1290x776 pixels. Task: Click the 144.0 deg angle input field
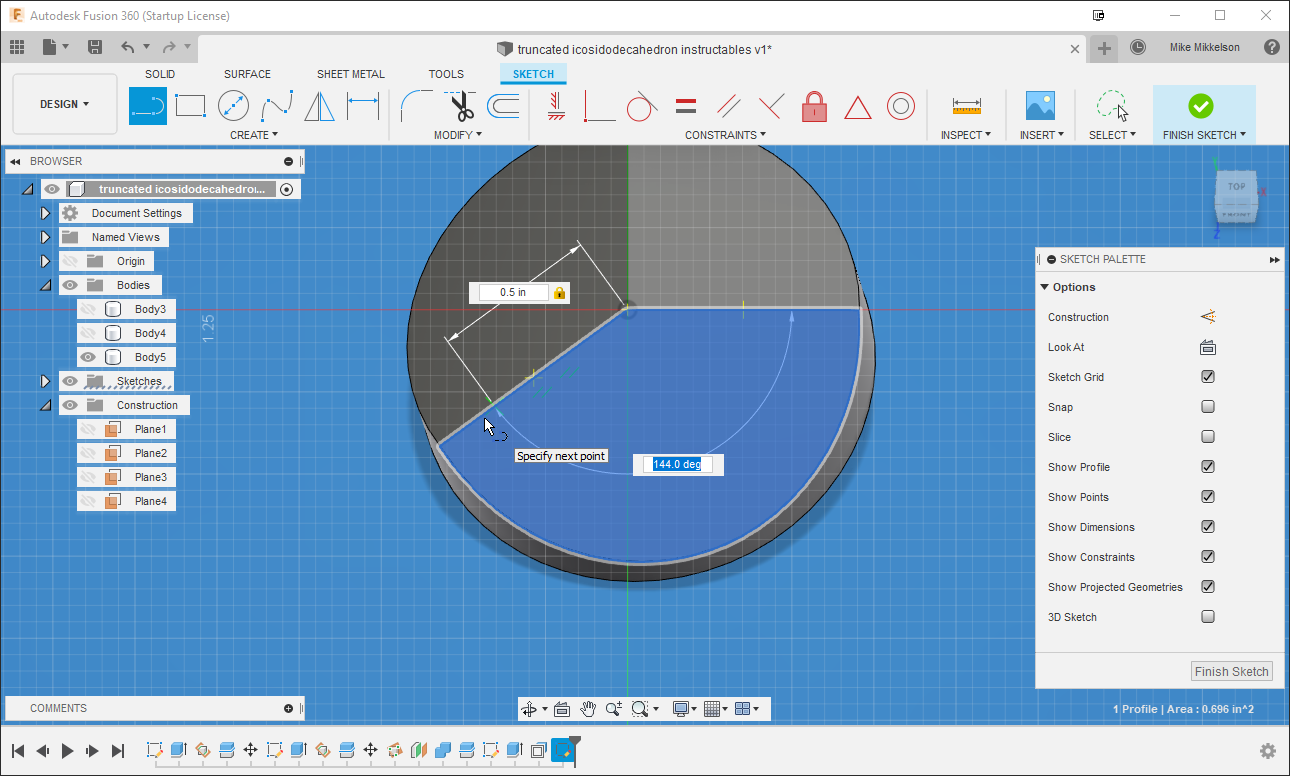[x=678, y=464]
